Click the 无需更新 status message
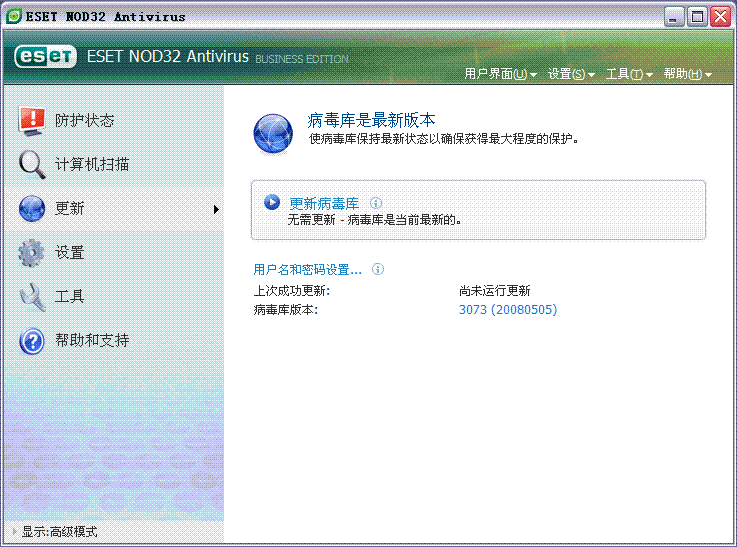Screen dimensions: 737x547 [x=374, y=220]
